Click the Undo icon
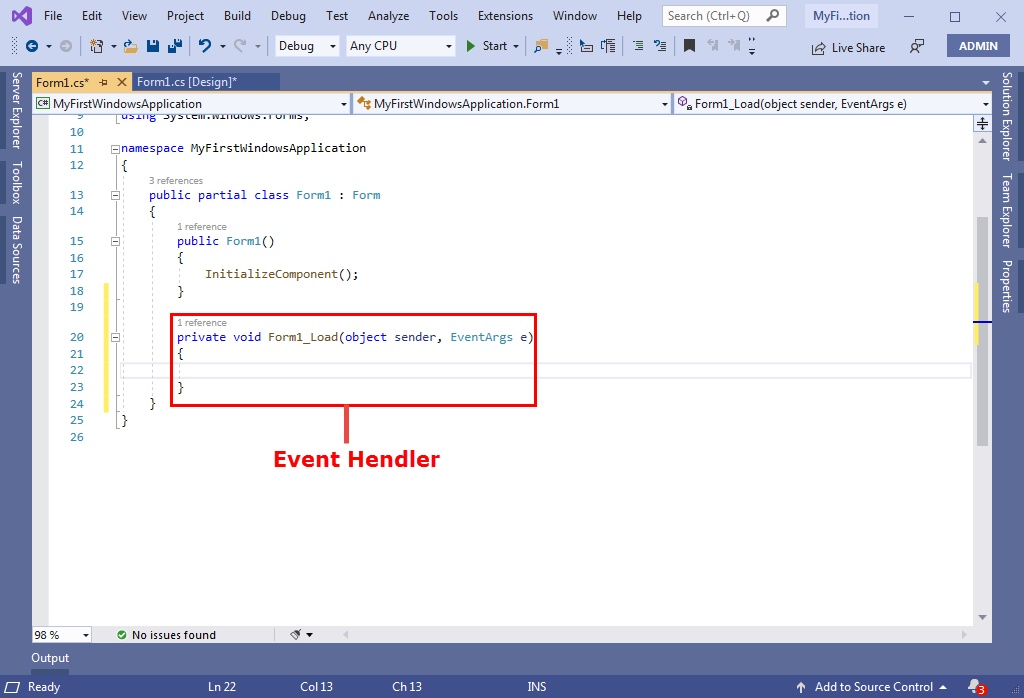Screen dimensions: 1024x698 tap(205, 46)
